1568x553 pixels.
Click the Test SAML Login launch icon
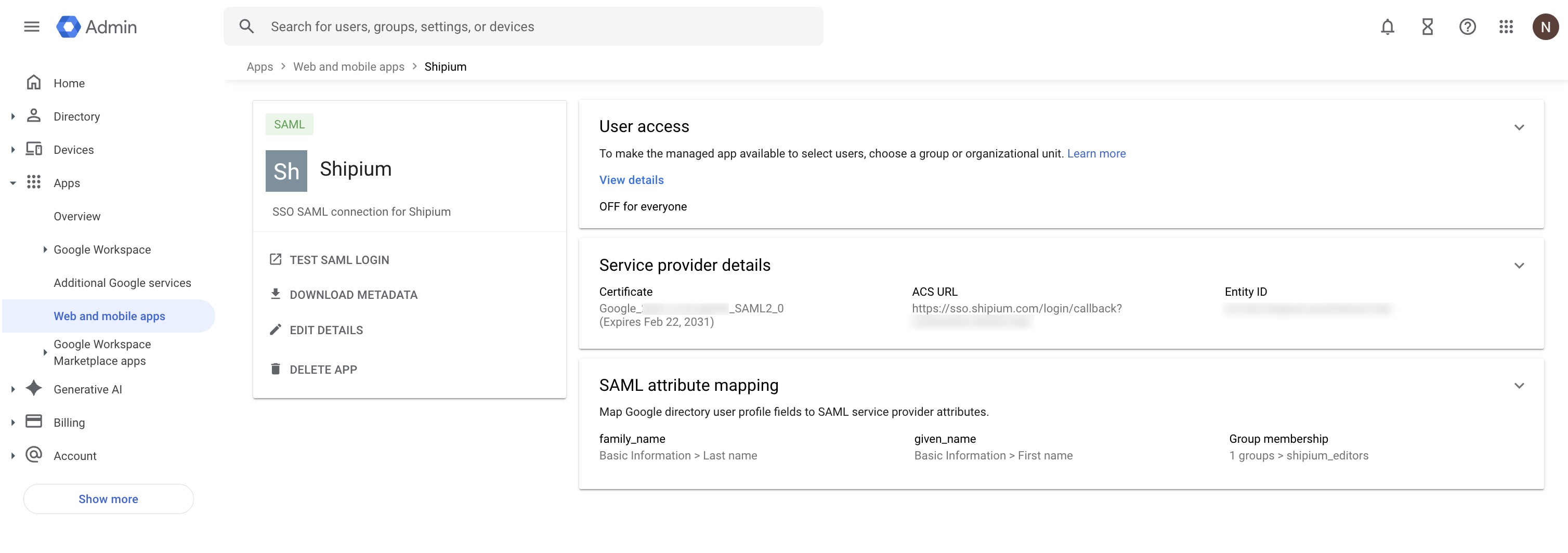click(x=275, y=260)
